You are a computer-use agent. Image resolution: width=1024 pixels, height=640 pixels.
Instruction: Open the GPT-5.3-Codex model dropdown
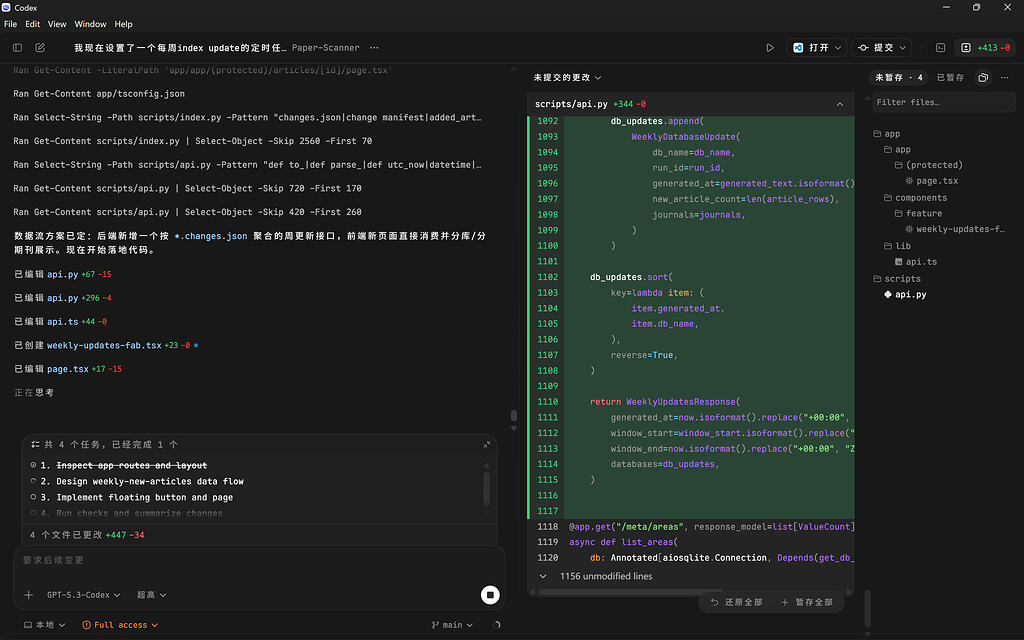tap(84, 595)
